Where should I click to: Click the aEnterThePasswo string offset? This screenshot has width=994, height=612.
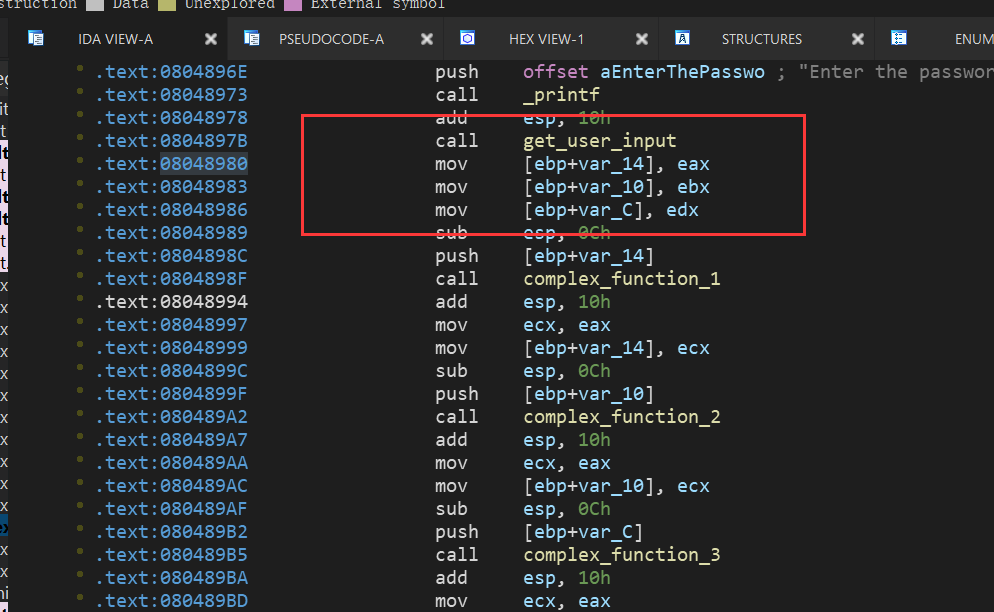pos(682,72)
